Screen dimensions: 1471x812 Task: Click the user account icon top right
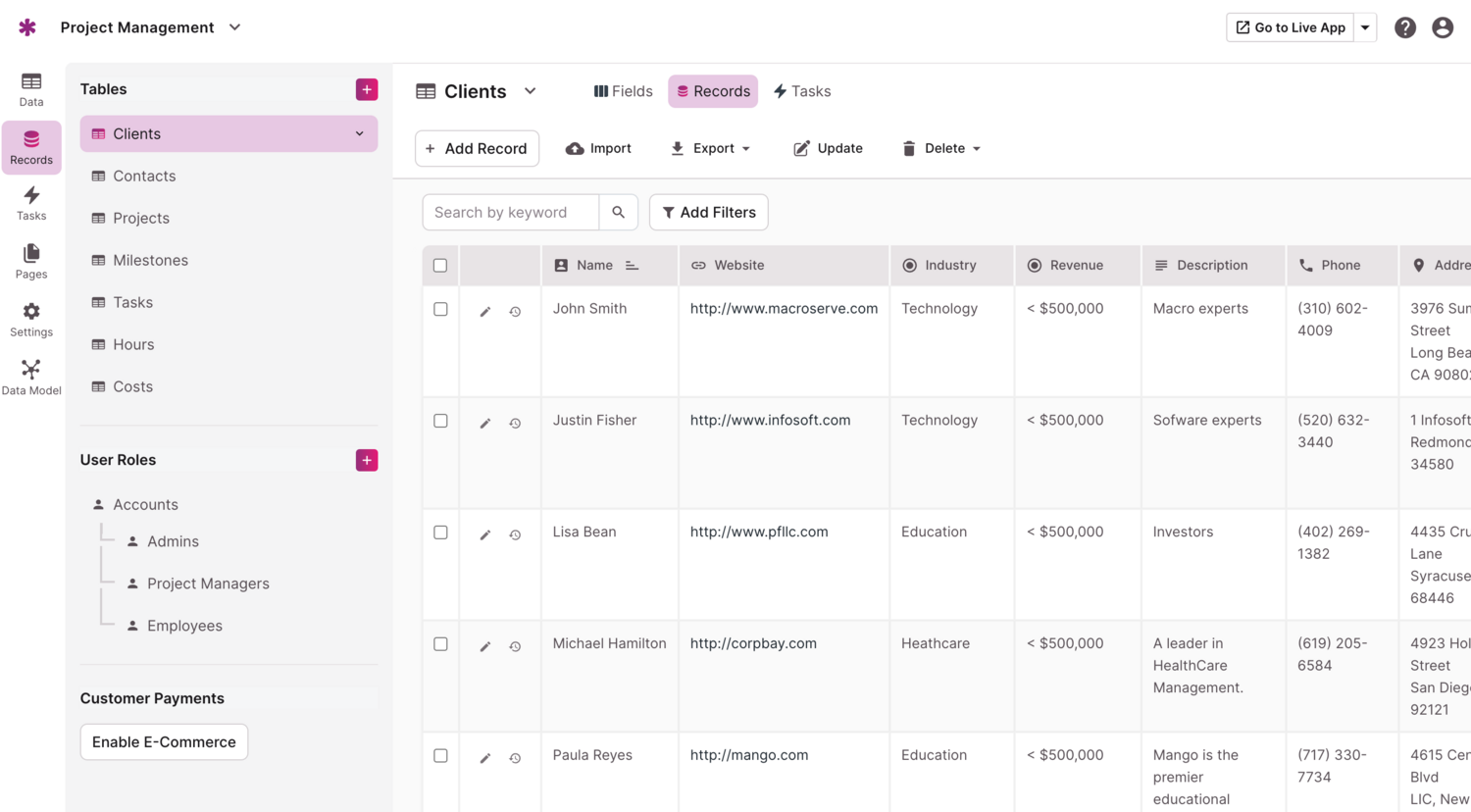point(1442,26)
